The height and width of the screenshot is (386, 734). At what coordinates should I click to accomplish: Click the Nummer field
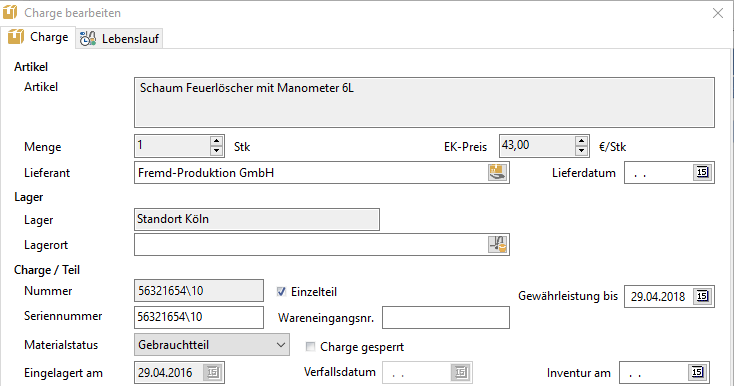(199, 291)
